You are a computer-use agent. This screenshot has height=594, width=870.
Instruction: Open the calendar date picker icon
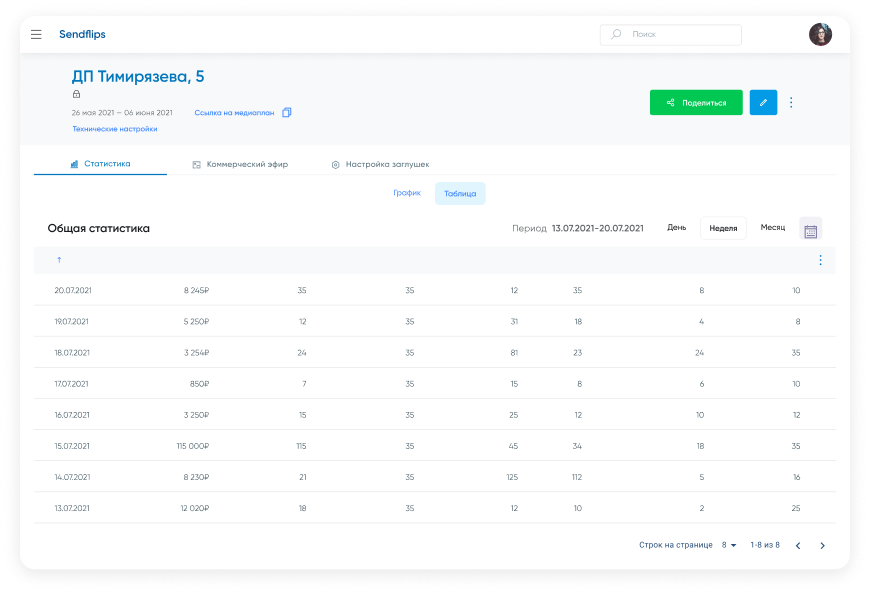pyautogui.click(x=810, y=229)
